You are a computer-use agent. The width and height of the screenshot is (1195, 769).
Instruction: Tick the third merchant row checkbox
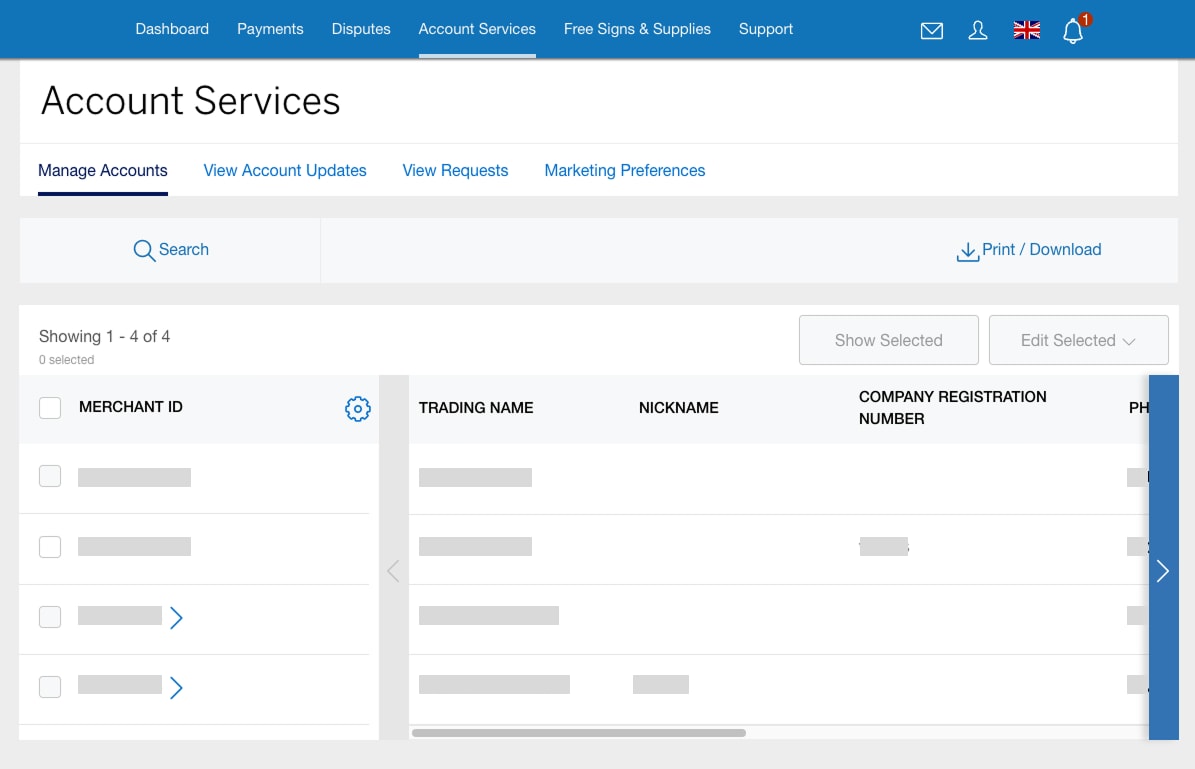point(50,617)
